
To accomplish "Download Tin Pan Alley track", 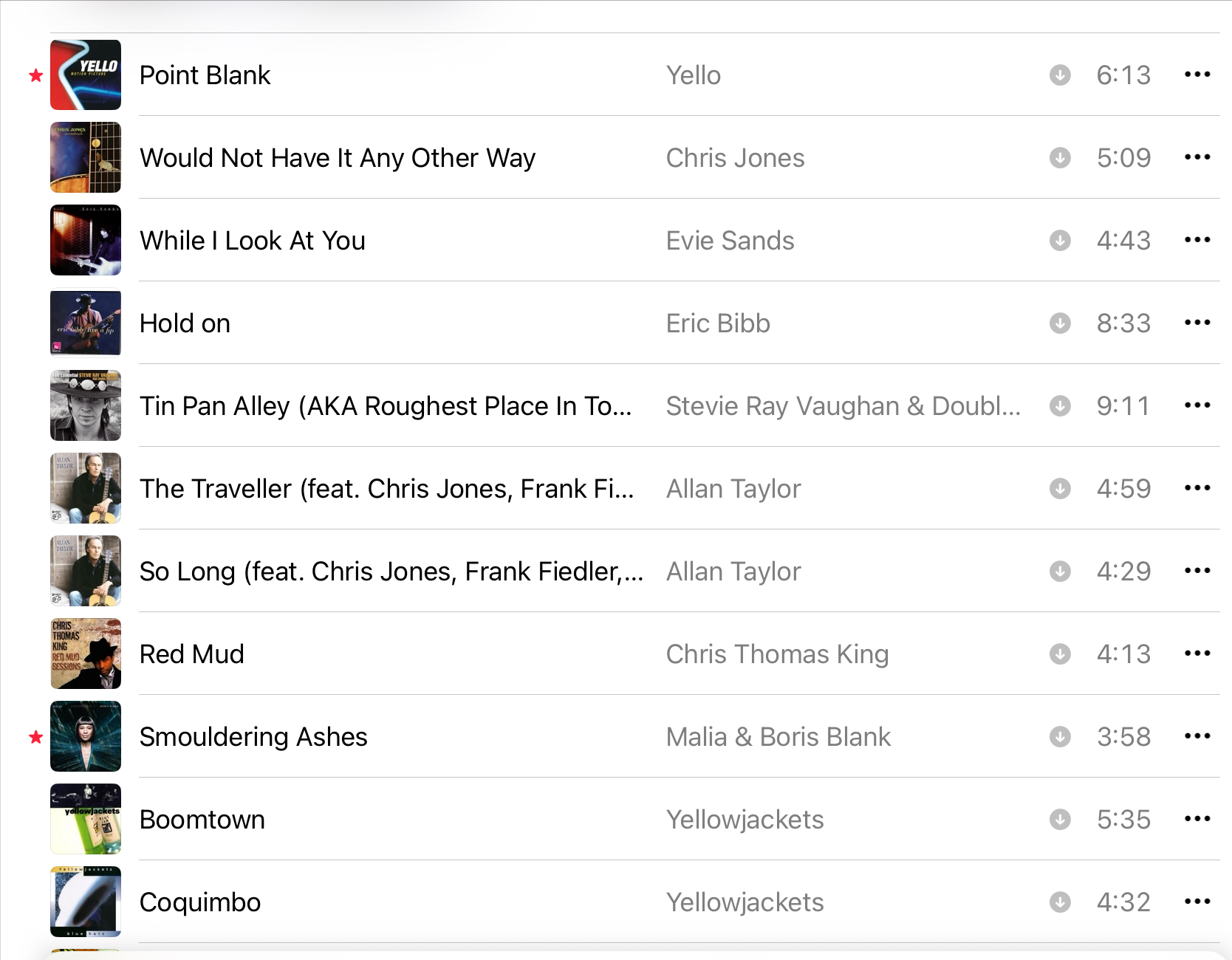I will coord(1060,405).
